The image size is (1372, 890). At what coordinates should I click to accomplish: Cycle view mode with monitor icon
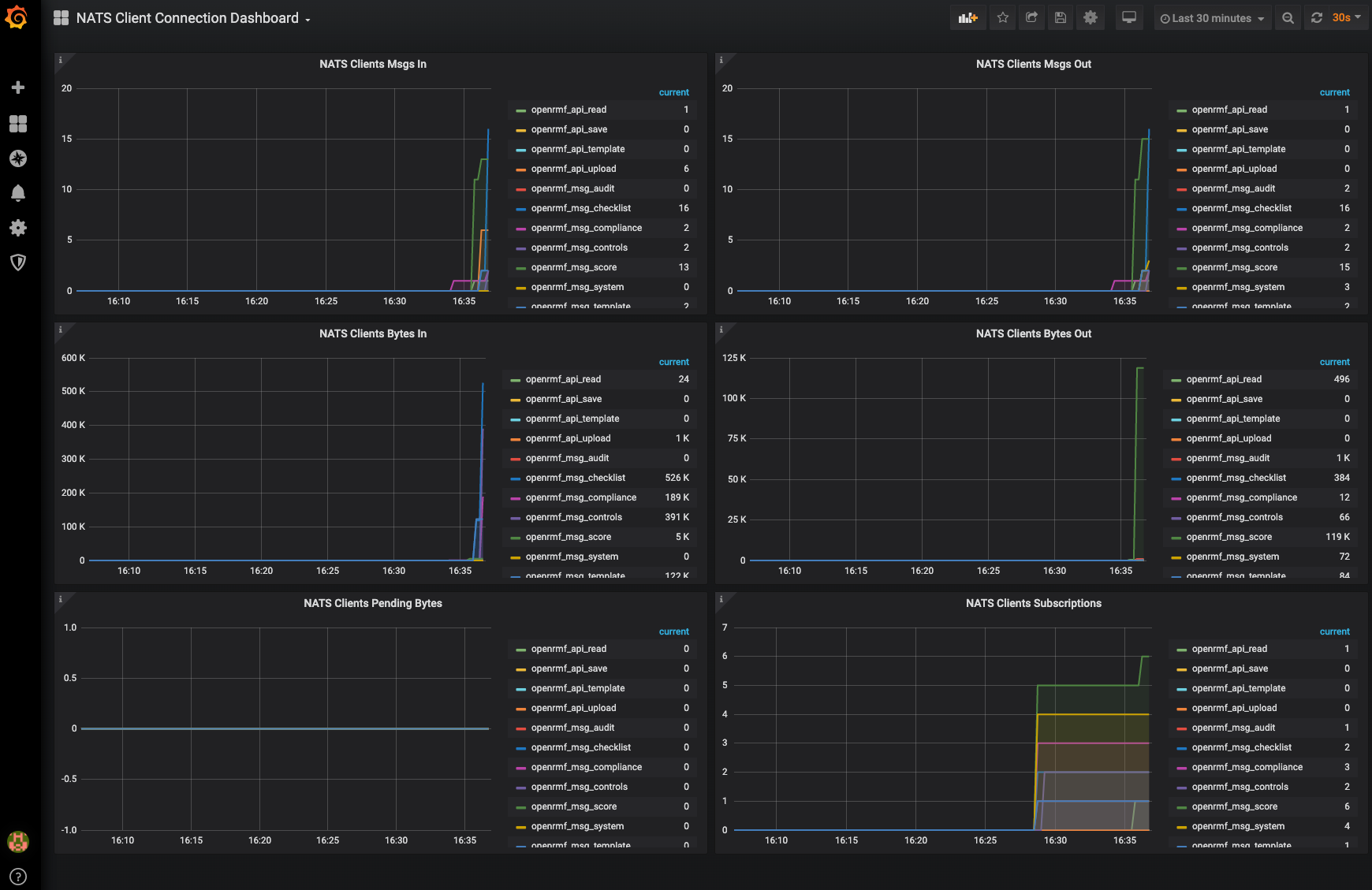pyautogui.click(x=1129, y=18)
